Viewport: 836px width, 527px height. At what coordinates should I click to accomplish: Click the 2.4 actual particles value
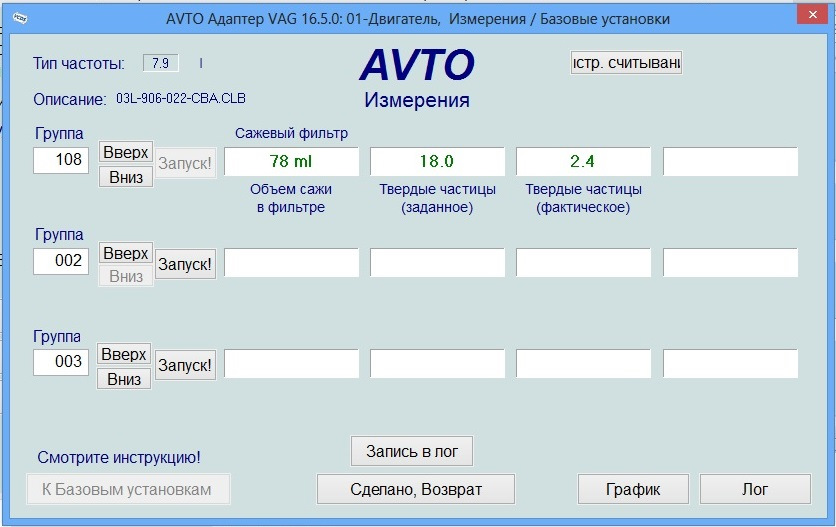click(x=583, y=162)
